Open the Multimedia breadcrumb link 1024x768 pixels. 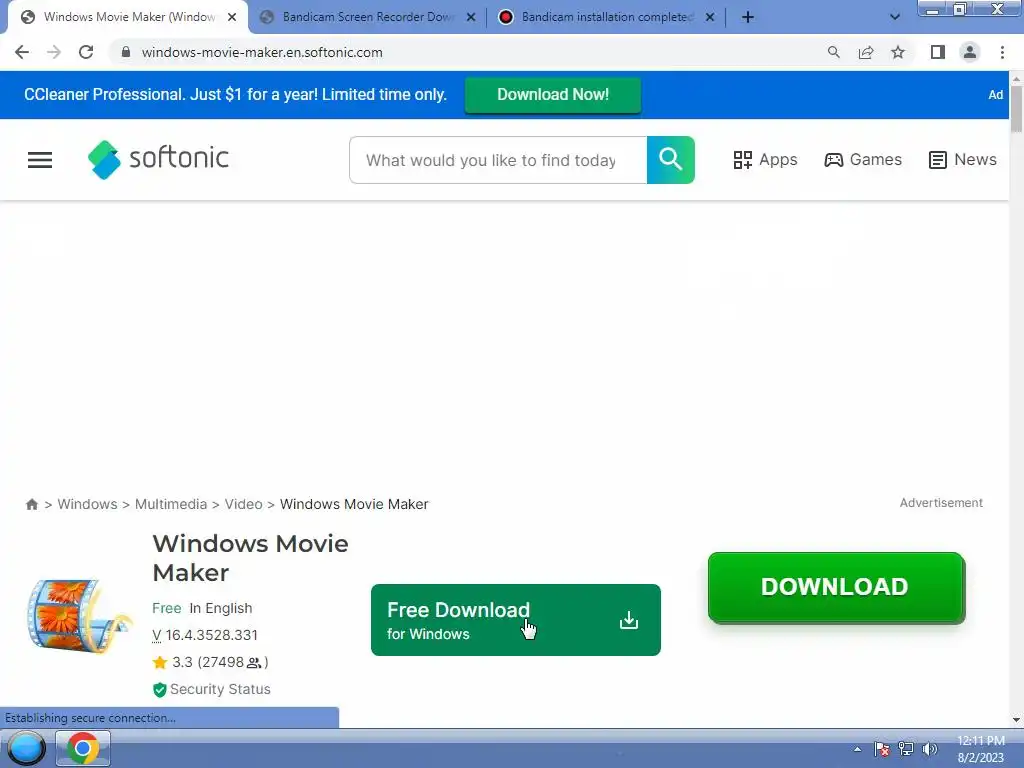171,504
